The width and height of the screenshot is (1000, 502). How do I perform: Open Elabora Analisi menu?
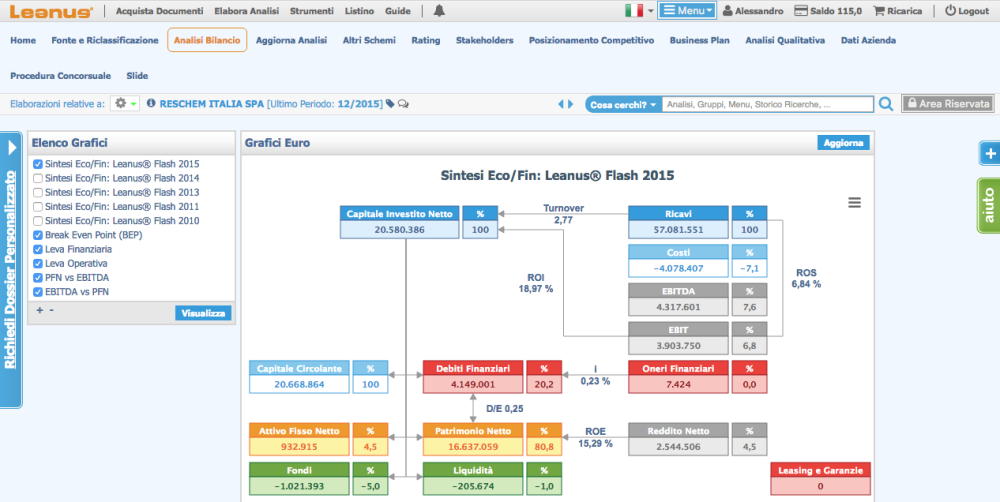pos(247,11)
